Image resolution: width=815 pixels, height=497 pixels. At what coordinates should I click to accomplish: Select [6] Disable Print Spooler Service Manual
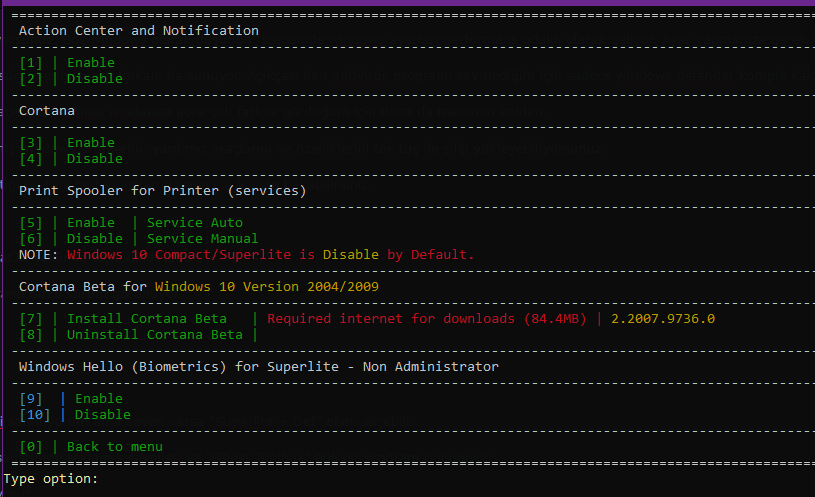point(139,239)
